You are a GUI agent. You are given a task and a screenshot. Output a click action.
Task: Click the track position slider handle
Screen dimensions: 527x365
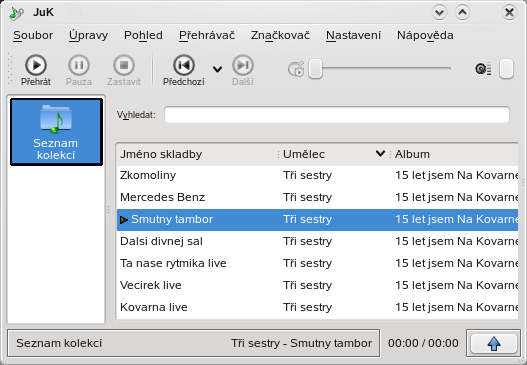tap(315, 69)
